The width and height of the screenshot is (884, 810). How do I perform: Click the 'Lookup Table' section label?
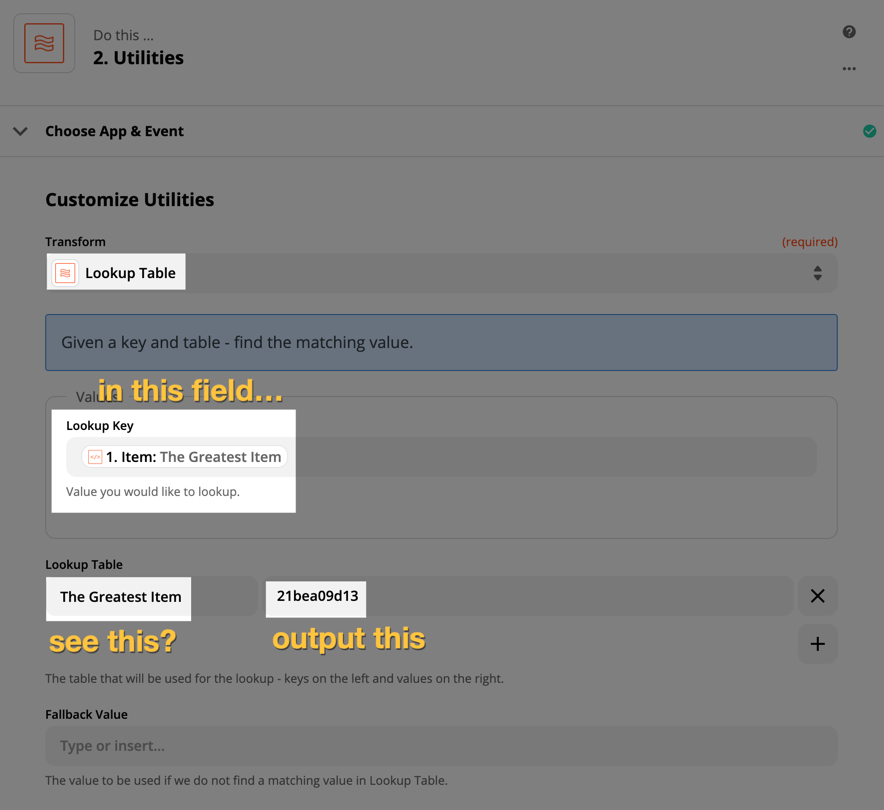(84, 565)
